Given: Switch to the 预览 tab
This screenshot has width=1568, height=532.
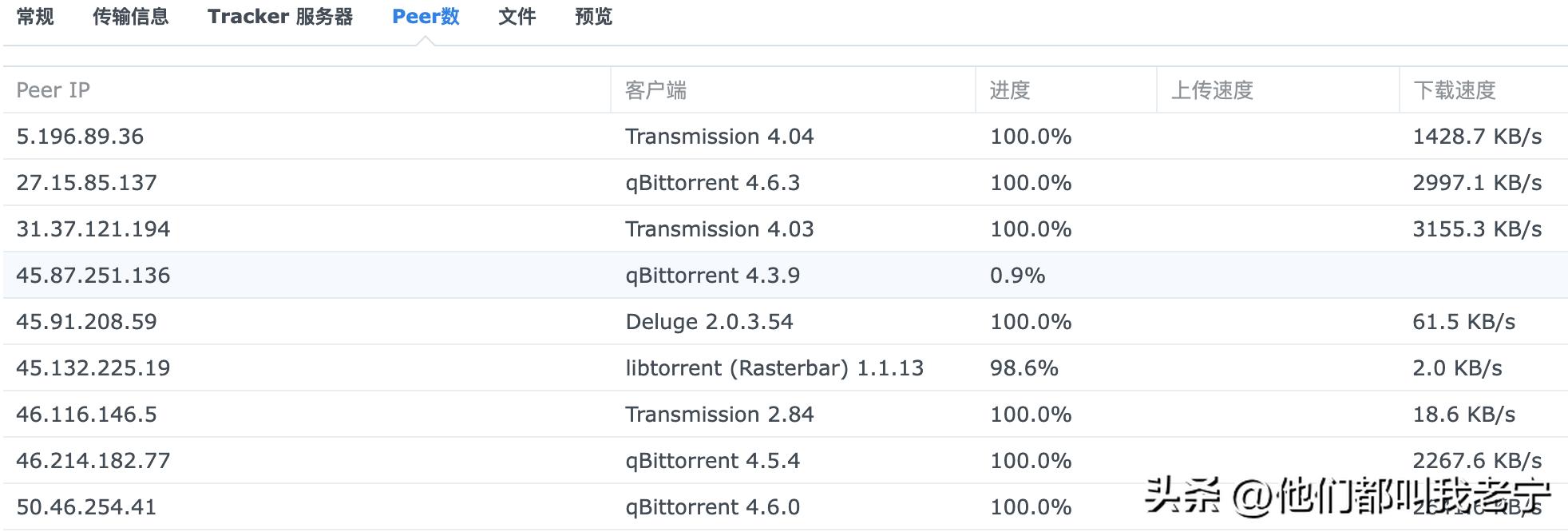Looking at the screenshot, I should tap(593, 17).
